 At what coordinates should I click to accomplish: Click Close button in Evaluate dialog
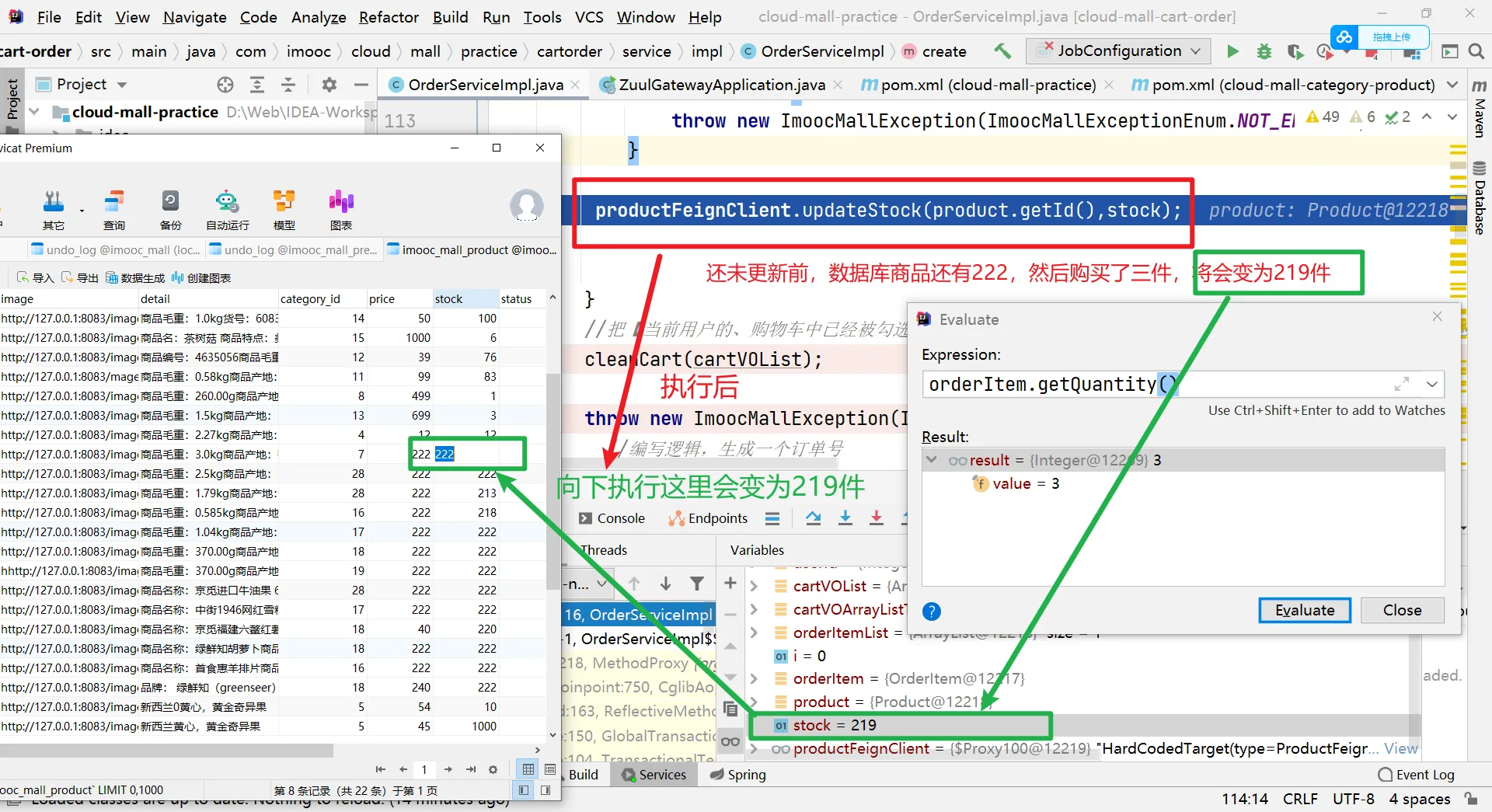coord(1402,610)
